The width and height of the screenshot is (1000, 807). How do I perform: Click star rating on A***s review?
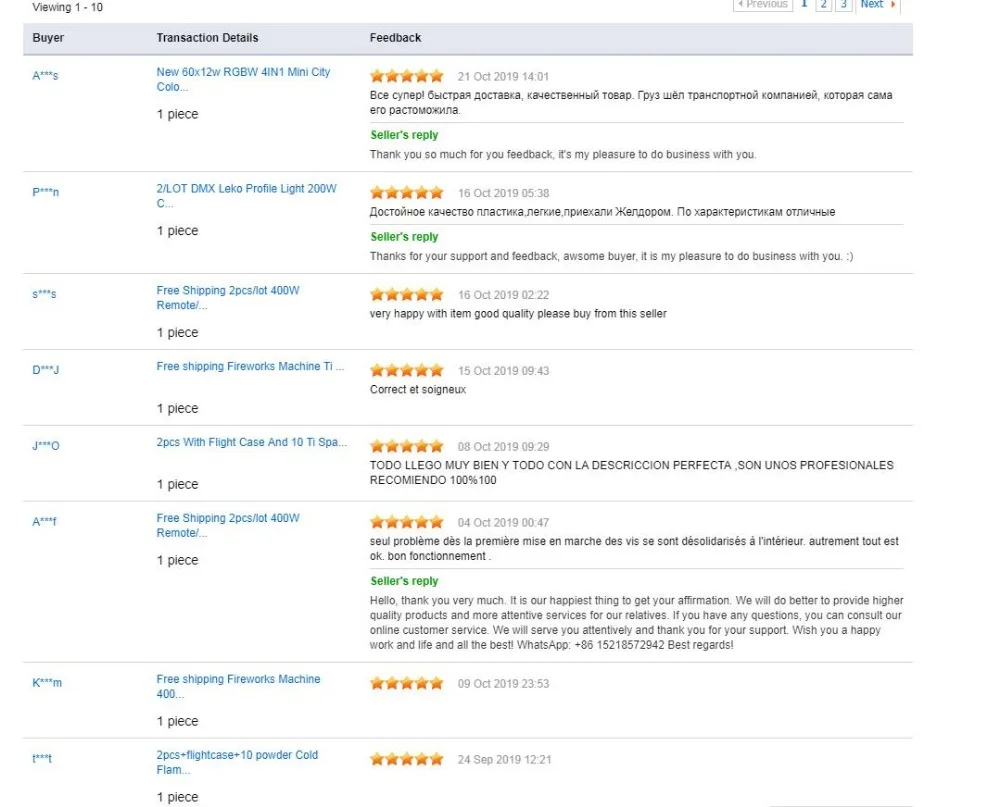(406, 75)
